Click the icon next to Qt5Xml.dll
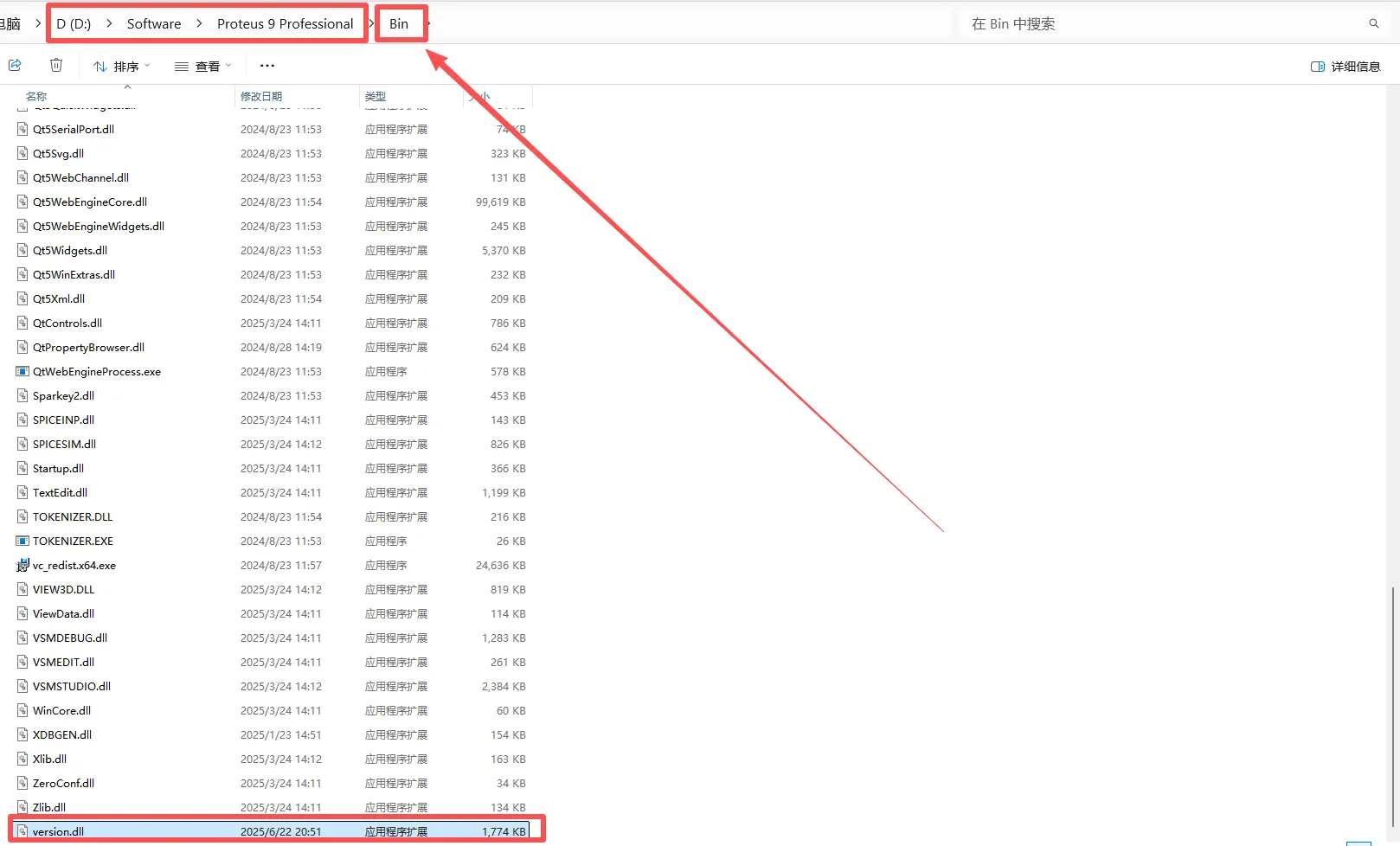Screen dimensions: 1400x846 22,298
